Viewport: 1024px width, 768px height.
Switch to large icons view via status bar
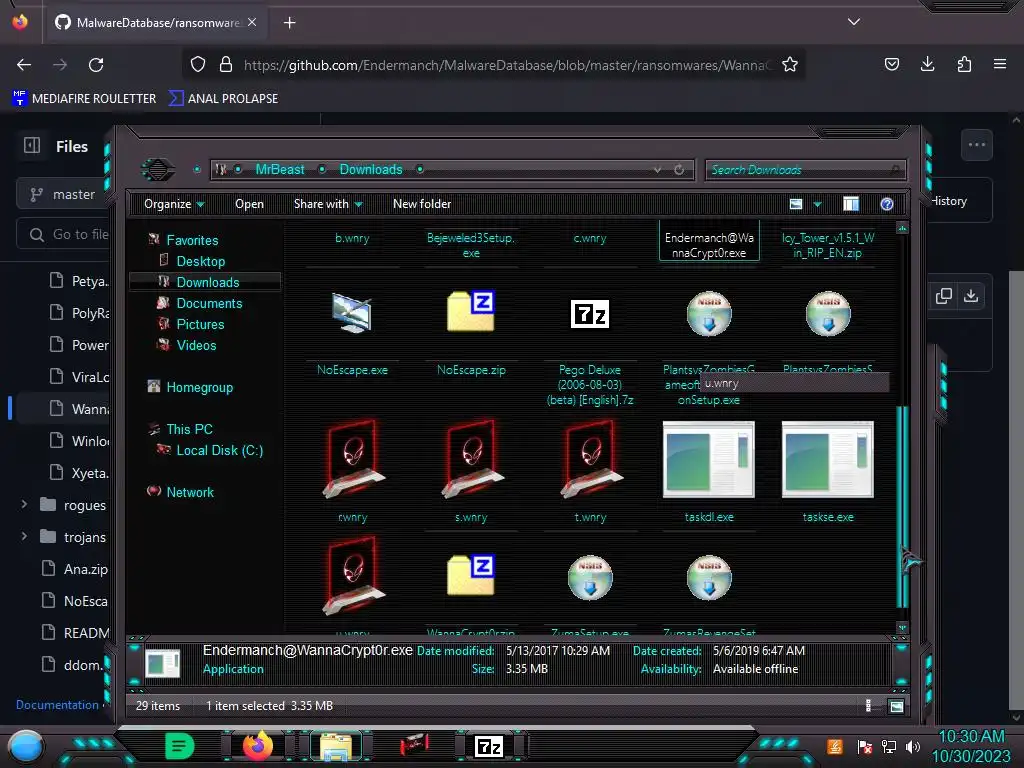897,706
